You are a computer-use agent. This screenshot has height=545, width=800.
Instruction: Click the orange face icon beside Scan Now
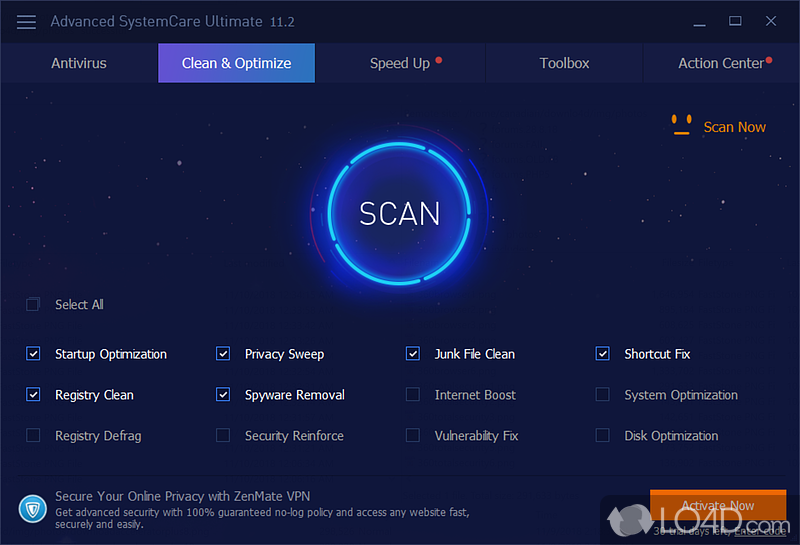point(682,125)
